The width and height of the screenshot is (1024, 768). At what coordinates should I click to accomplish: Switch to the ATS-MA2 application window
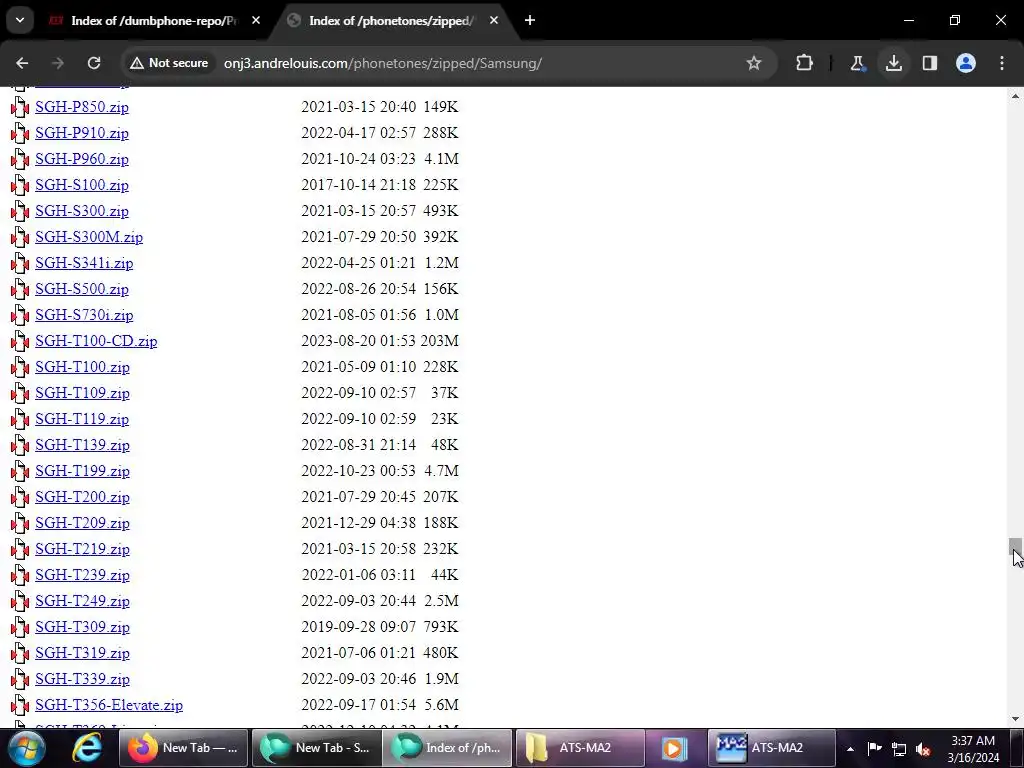tap(772, 748)
